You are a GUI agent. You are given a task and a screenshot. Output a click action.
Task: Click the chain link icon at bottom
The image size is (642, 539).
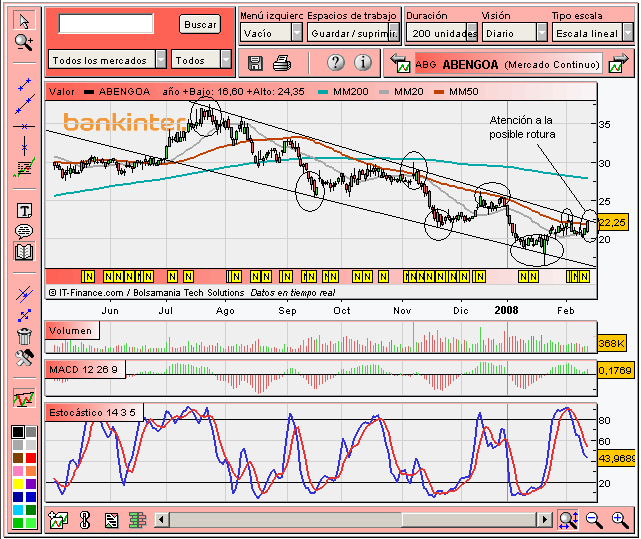click(85, 520)
